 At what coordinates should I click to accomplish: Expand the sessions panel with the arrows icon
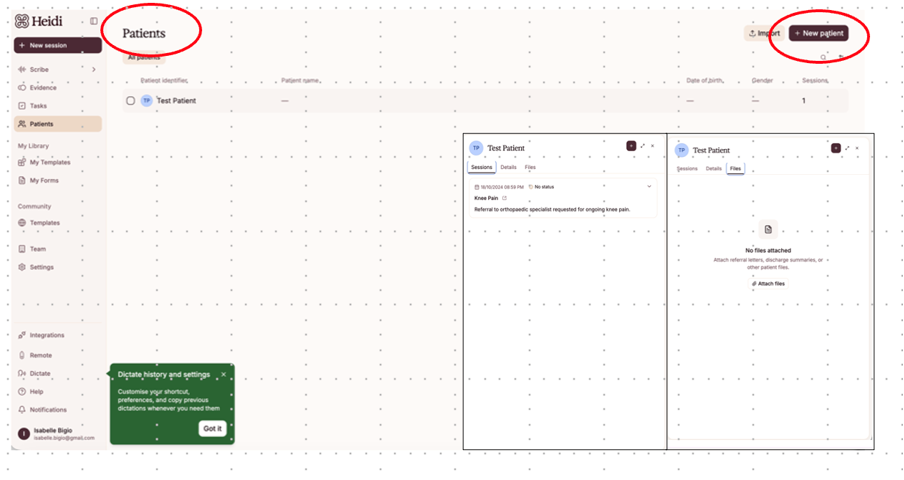point(642,146)
